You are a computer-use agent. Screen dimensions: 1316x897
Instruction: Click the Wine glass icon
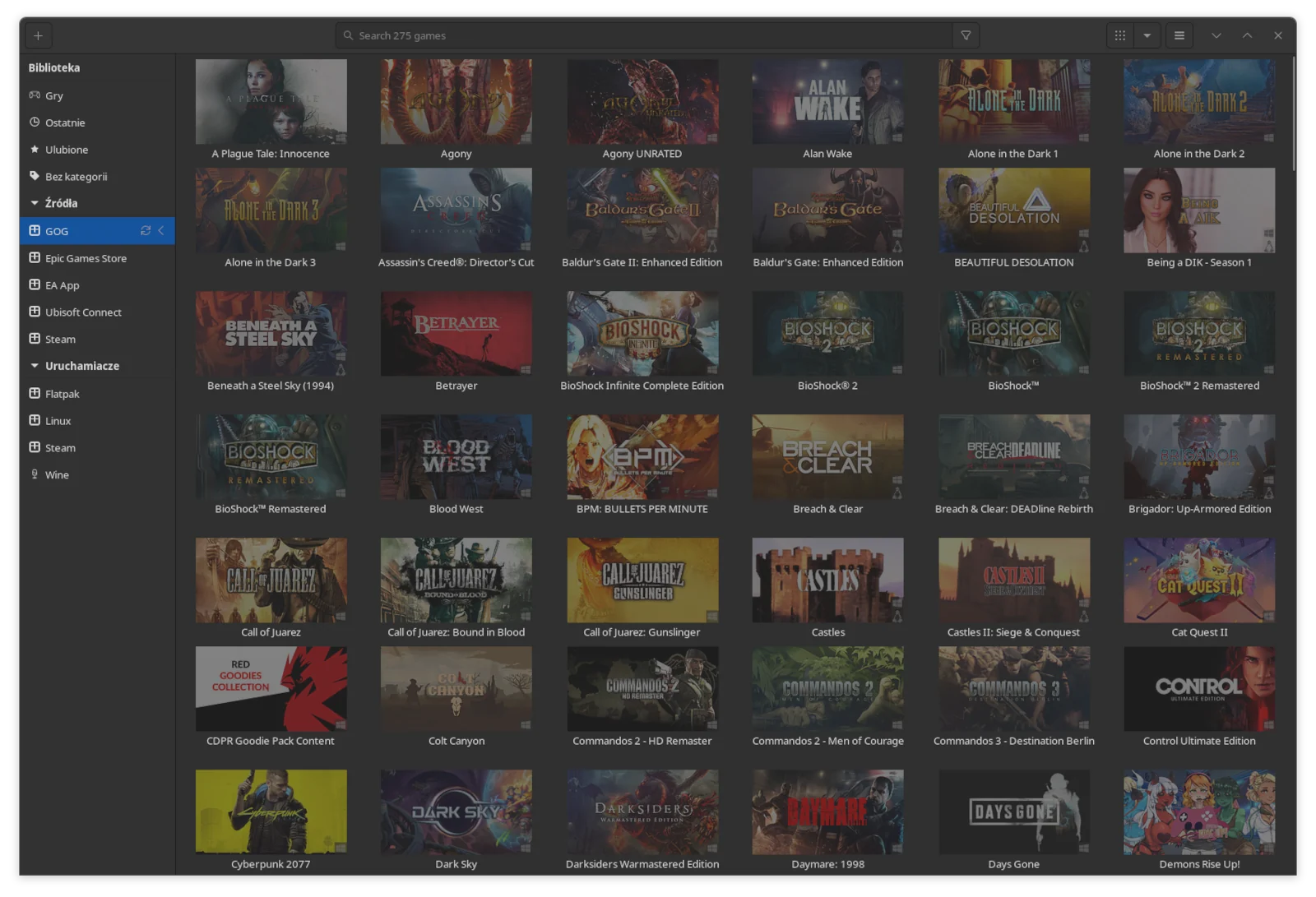tap(35, 474)
